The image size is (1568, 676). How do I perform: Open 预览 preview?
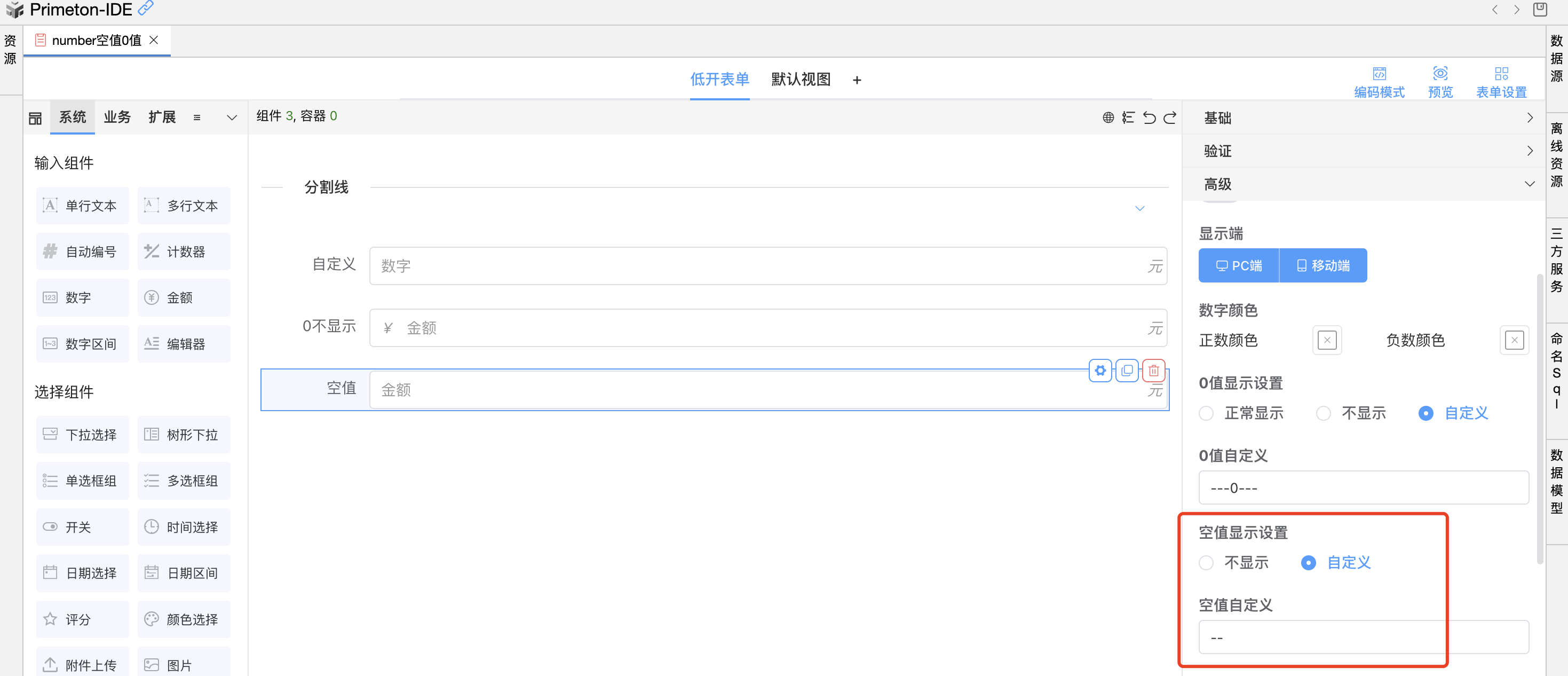1439,82
